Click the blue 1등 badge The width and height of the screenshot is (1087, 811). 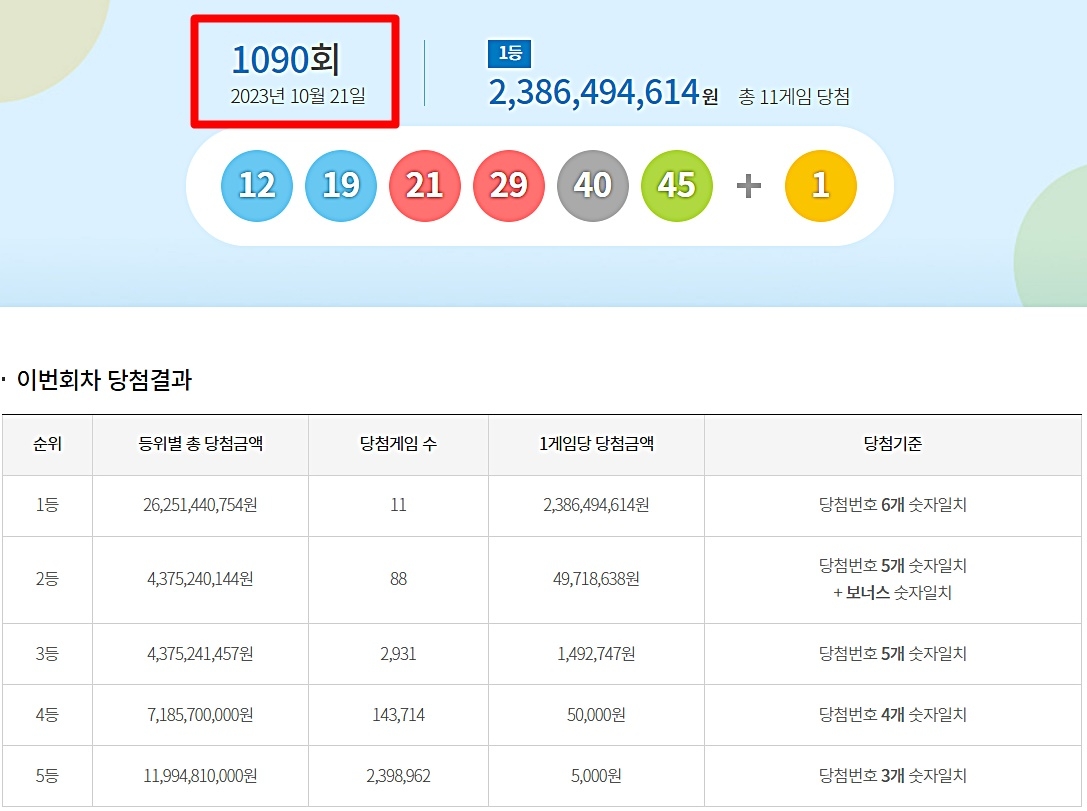point(509,54)
